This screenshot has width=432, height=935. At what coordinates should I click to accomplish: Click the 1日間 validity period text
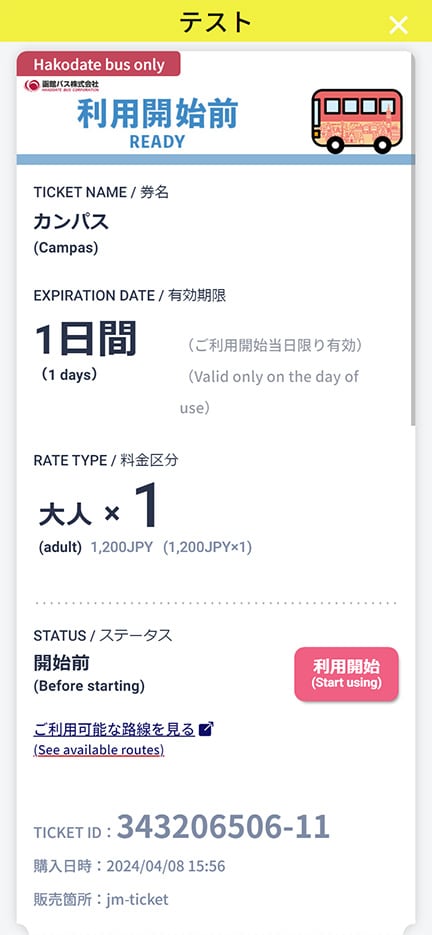point(85,339)
